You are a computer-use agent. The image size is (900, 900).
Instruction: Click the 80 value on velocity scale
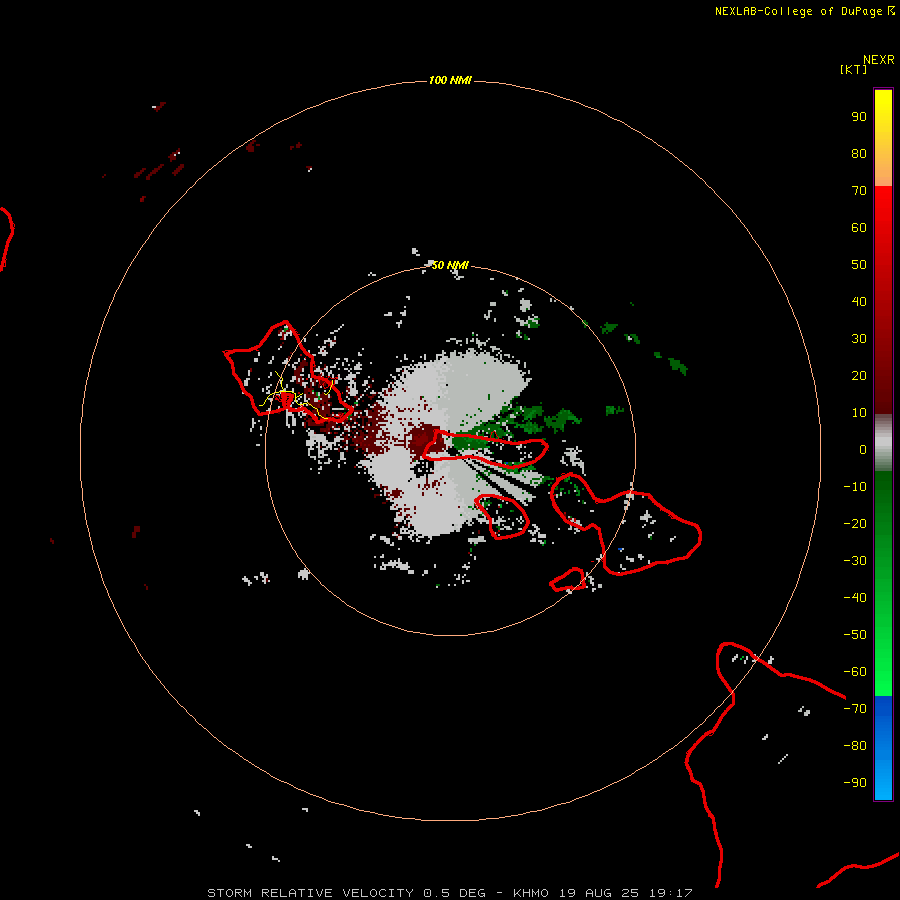coord(859,154)
